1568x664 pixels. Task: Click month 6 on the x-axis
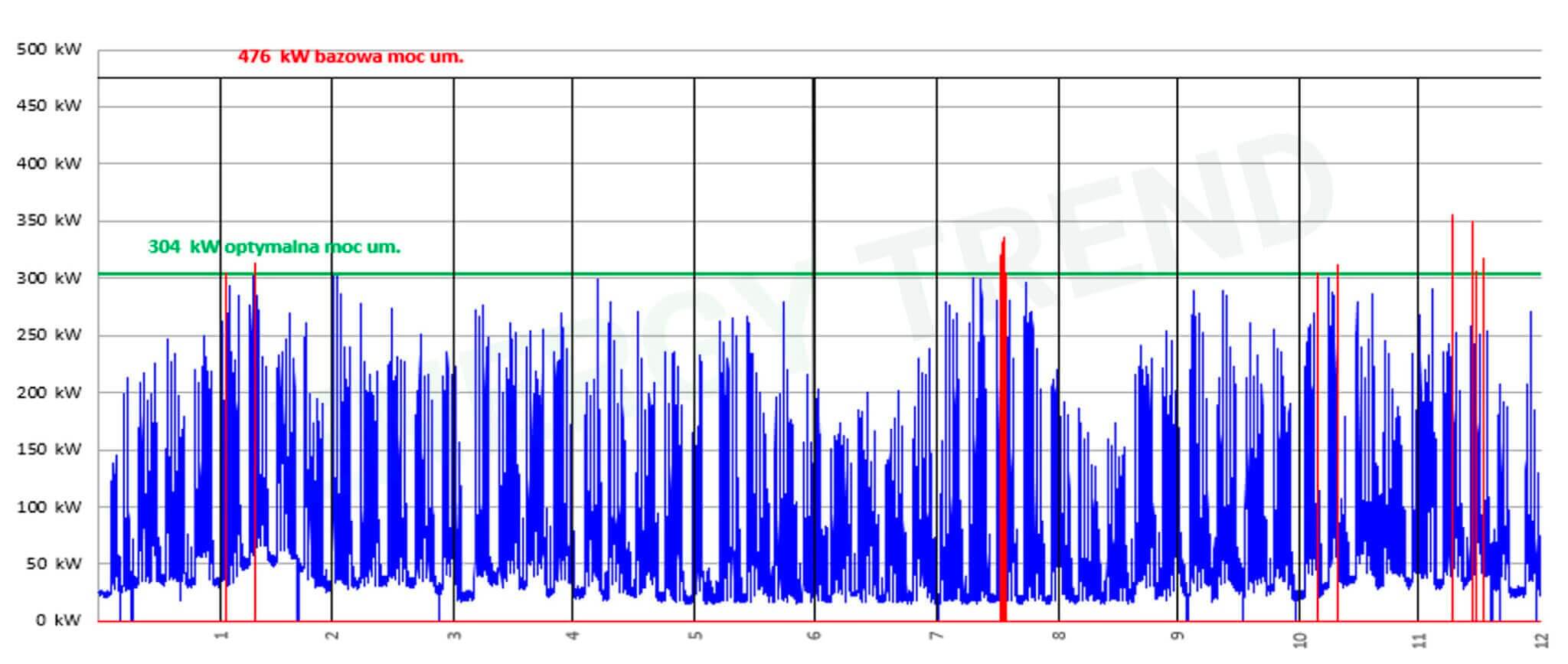point(815,636)
